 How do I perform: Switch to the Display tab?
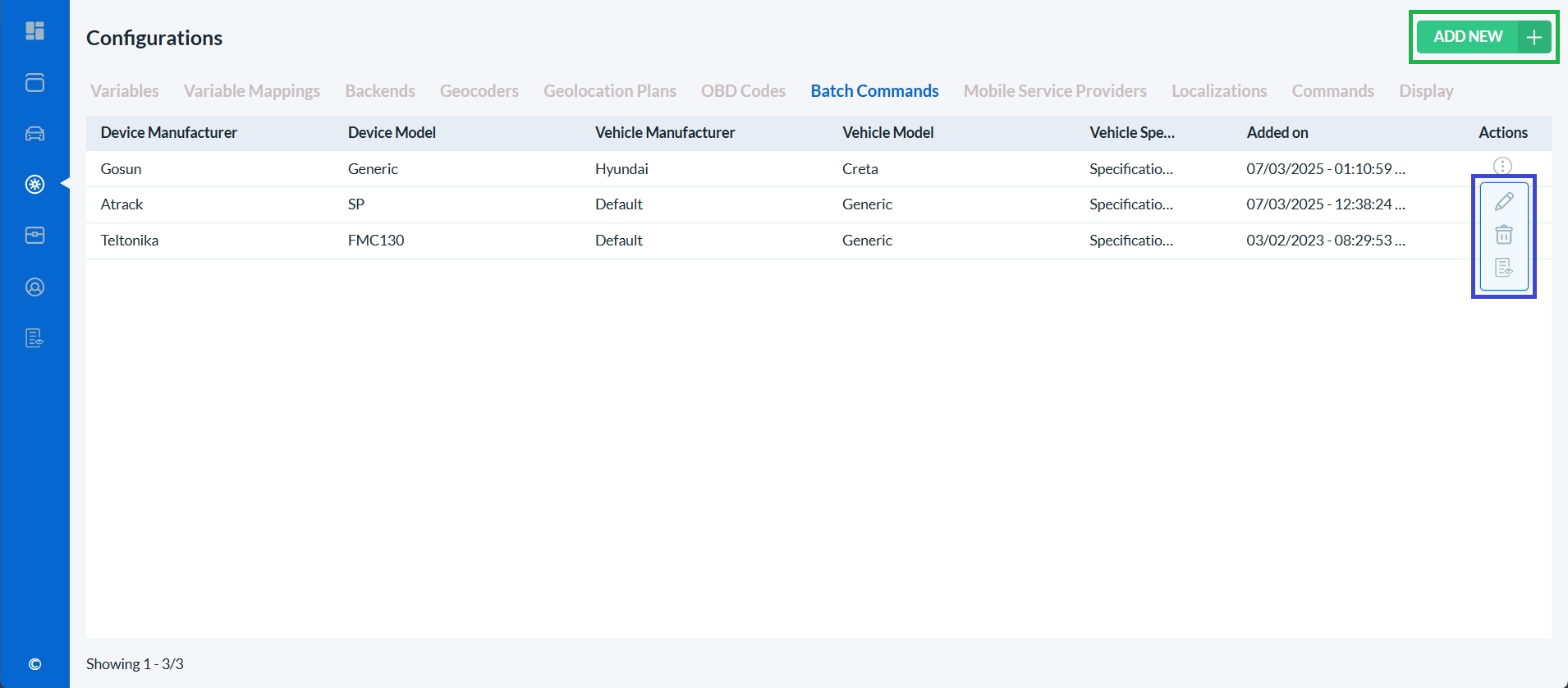tap(1426, 91)
